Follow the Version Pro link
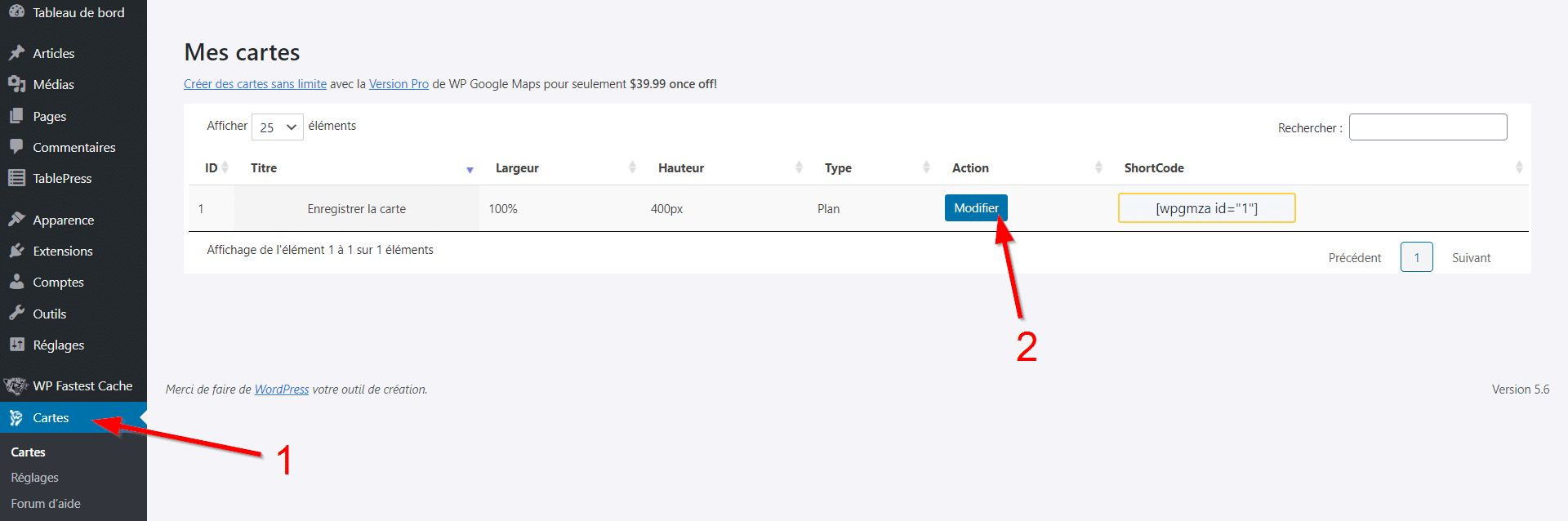Screen dimensions: 1568x521 click(x=399, y=84)
